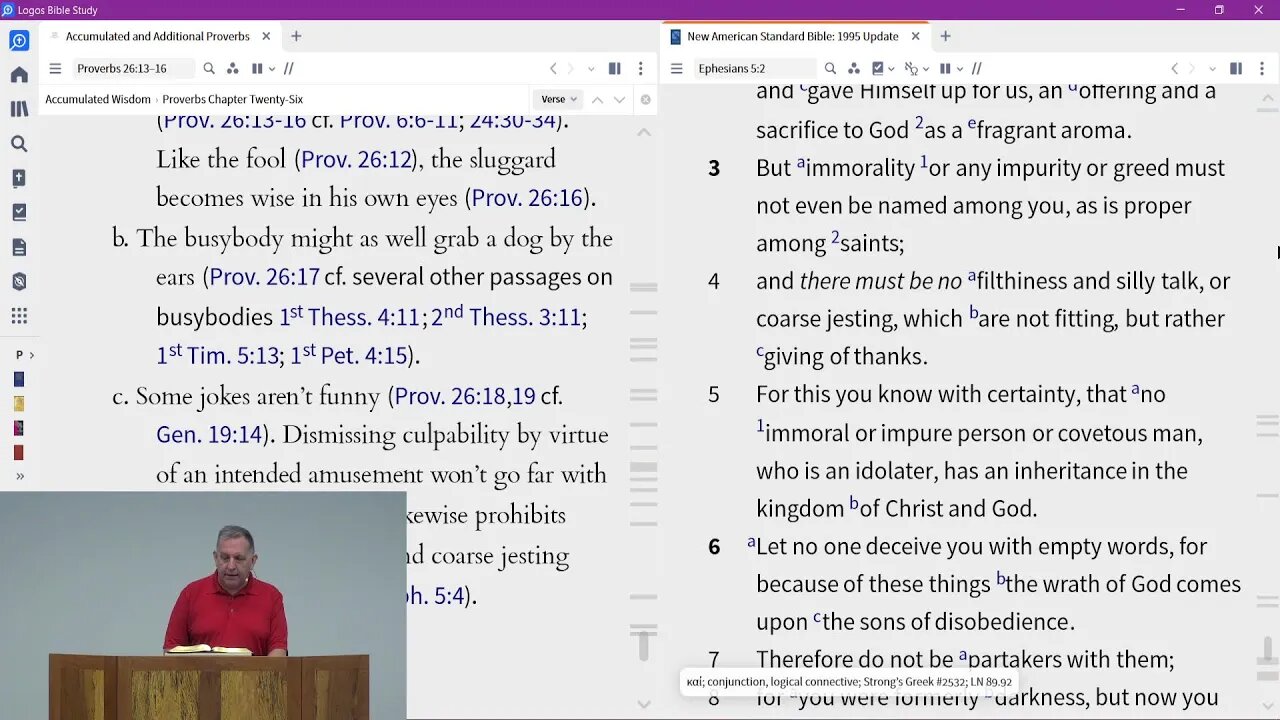Screen dimensions: 1280x720
Task: Go back in Proverbs panel history
Action: [553, 69]
